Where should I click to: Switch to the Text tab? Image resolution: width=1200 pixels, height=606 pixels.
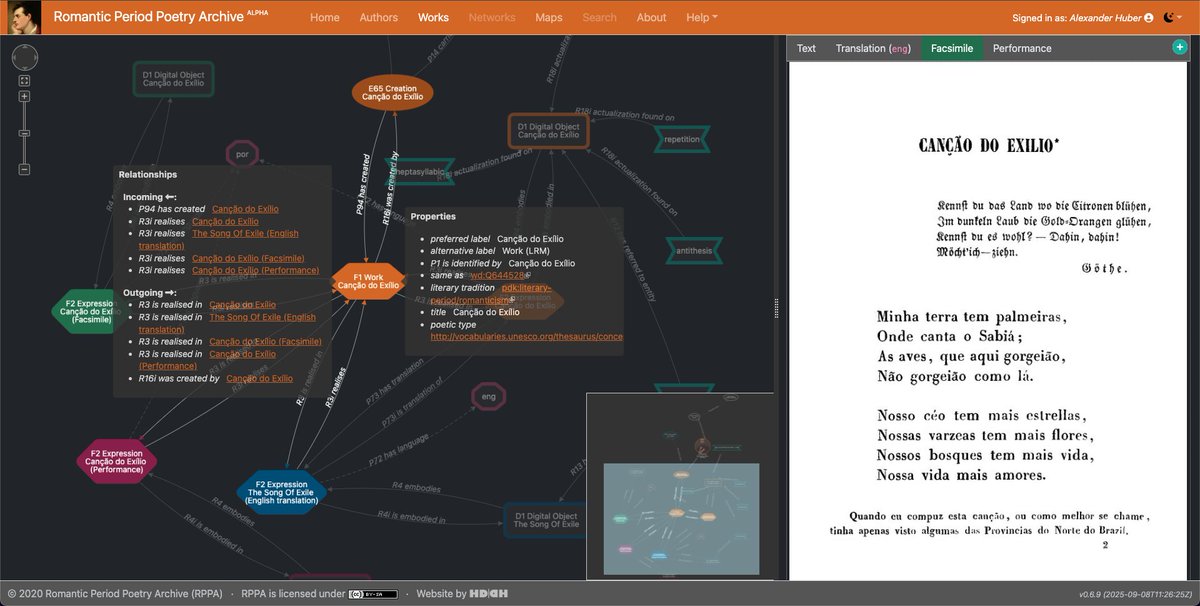coord(806,48)
